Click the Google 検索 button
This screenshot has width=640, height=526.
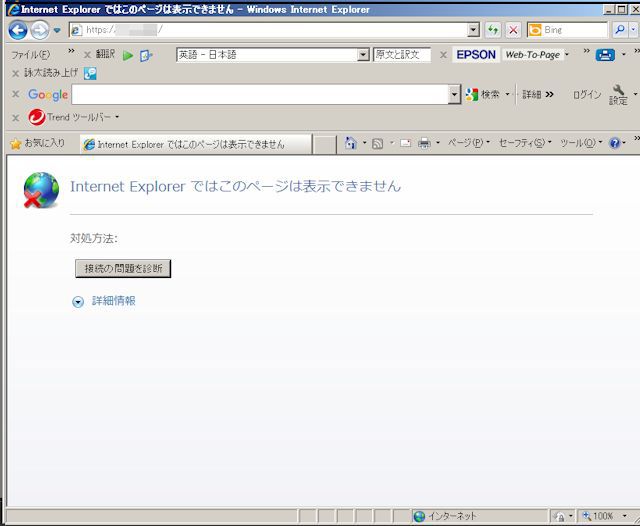483,95
